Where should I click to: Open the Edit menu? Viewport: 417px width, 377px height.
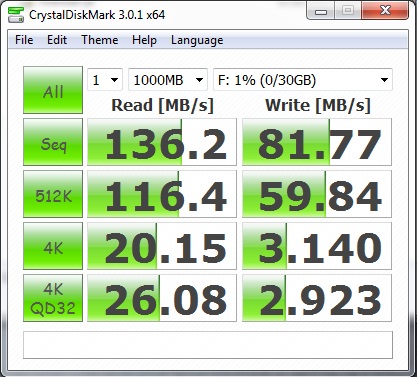coord(57,40)
